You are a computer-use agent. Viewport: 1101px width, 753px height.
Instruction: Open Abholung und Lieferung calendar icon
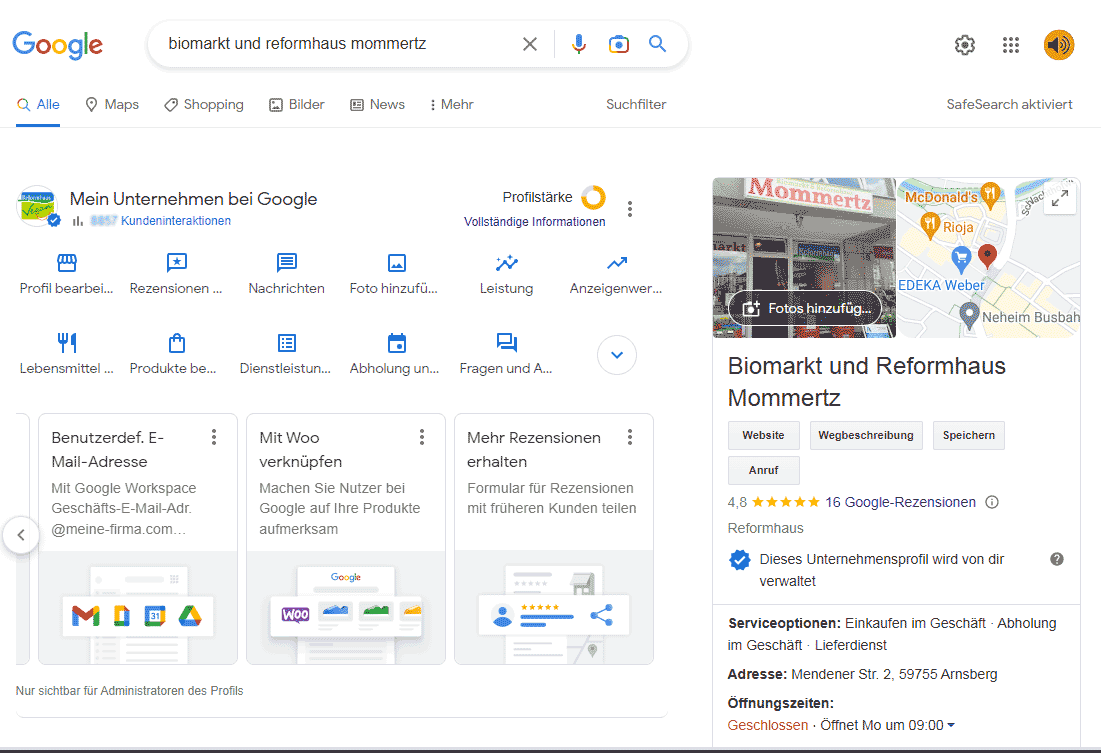397,343
